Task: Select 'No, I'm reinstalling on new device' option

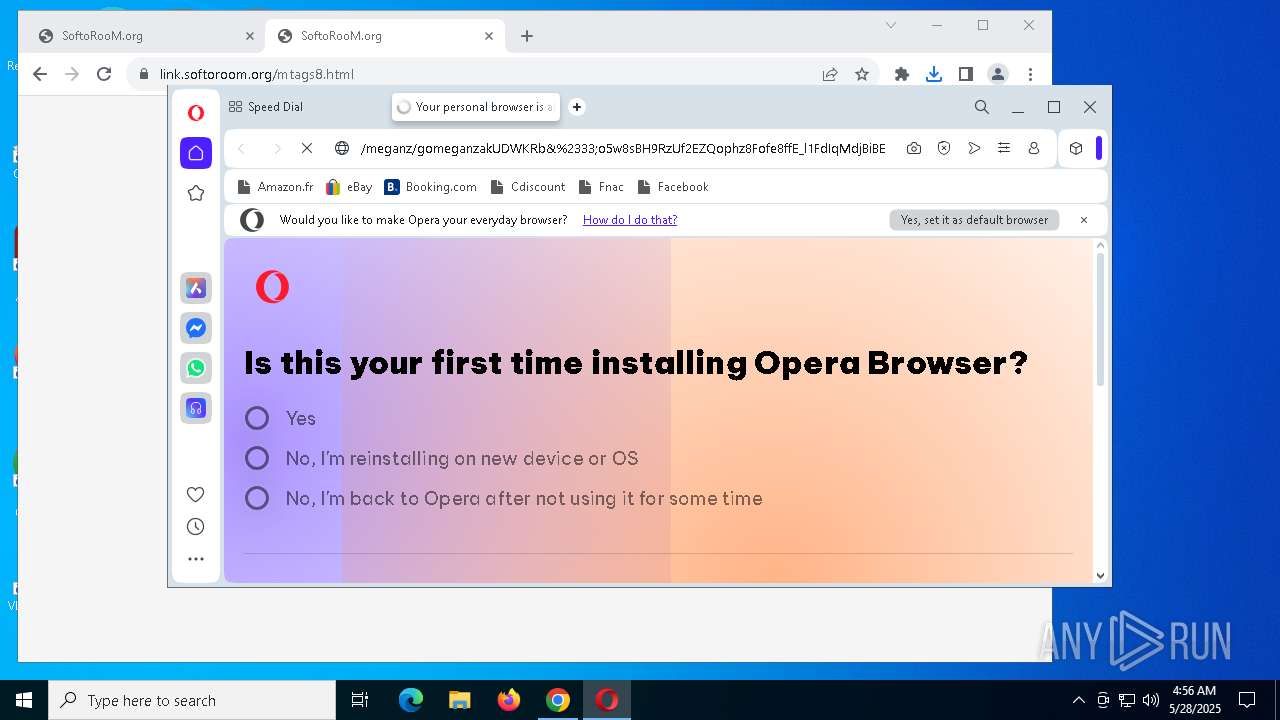Action: click(257, 458)
